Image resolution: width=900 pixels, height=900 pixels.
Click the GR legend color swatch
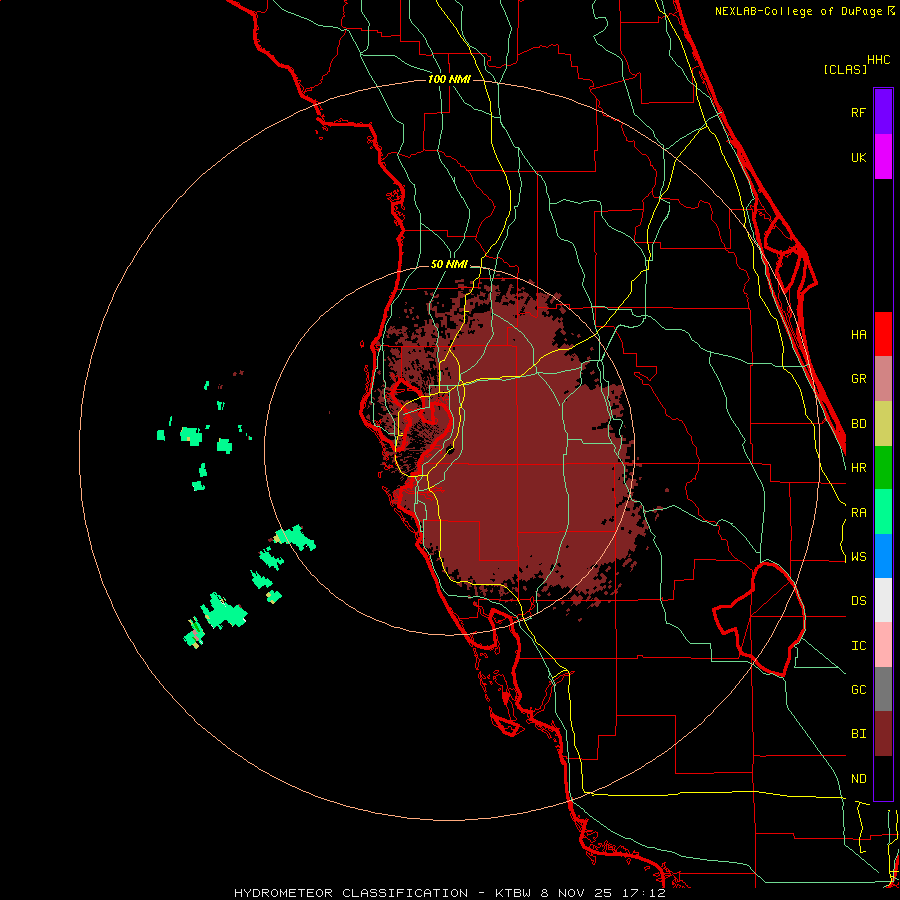click(x=883, y=379)
